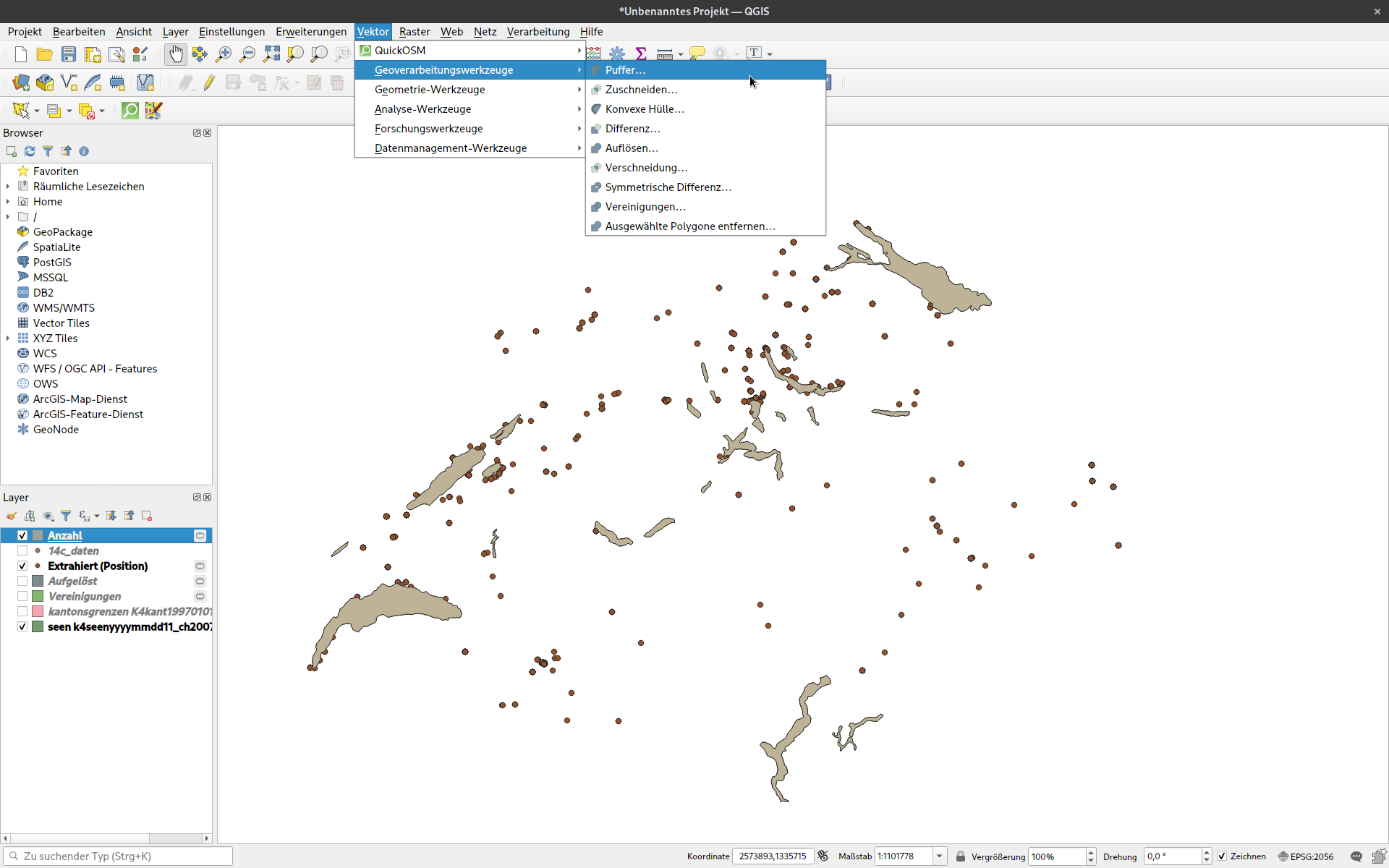The height and width of the screenshot is (868, 1389).
Task: Click the deselect features icon
Action: tap(87, 111)
